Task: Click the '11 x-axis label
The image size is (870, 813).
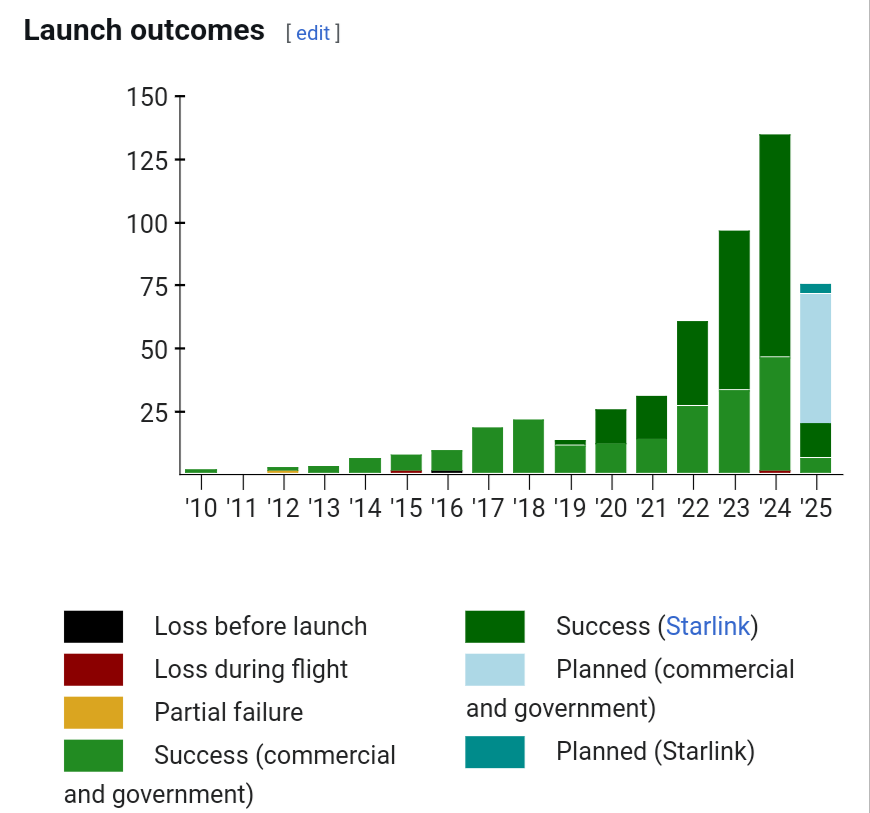Action: tap(242, 508)
